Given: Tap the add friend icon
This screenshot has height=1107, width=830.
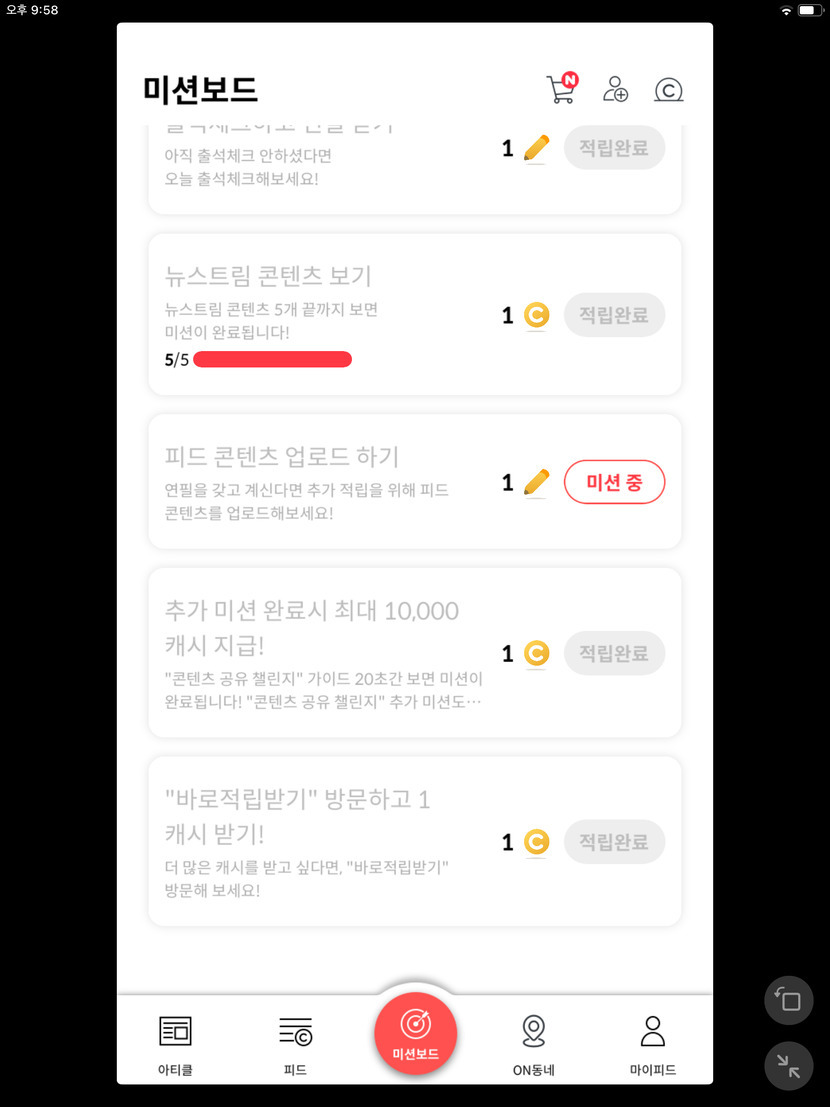Looking at the screenshot, I should 615,90.
